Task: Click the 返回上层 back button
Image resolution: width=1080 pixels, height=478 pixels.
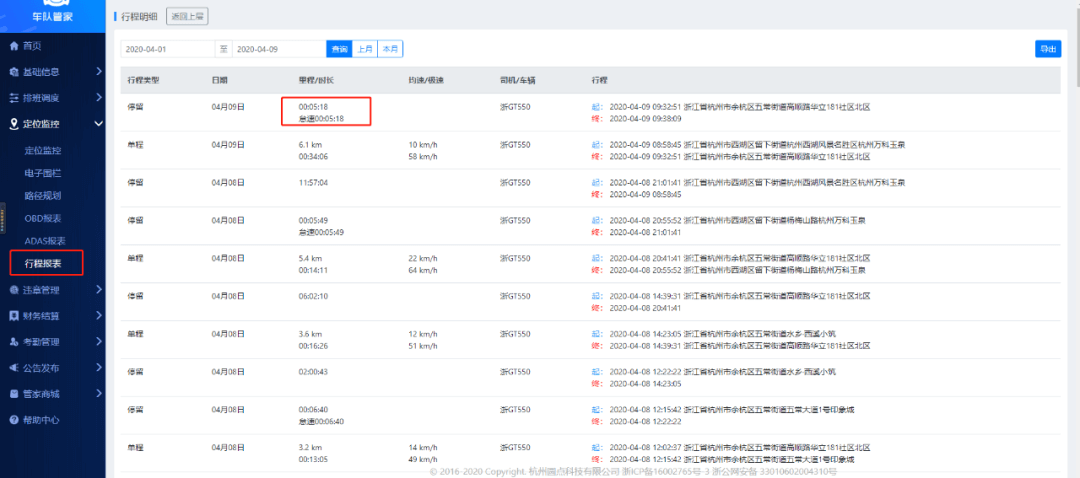Action: pos(187,18)
